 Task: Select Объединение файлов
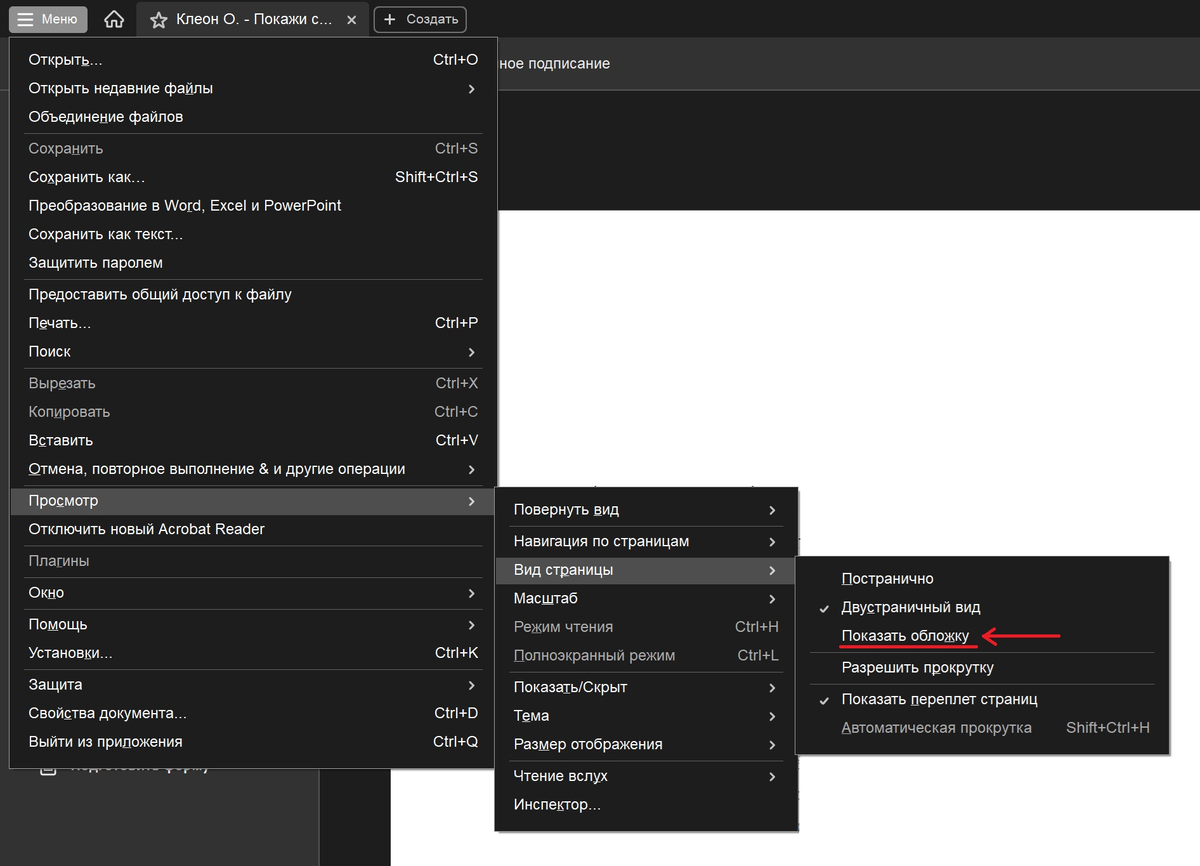(x=253, y=117)
